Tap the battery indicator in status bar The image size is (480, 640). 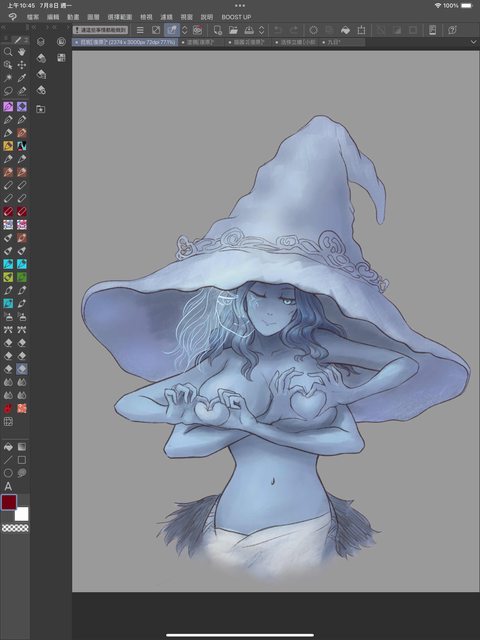pyautogui.click(x=467, y=6)
